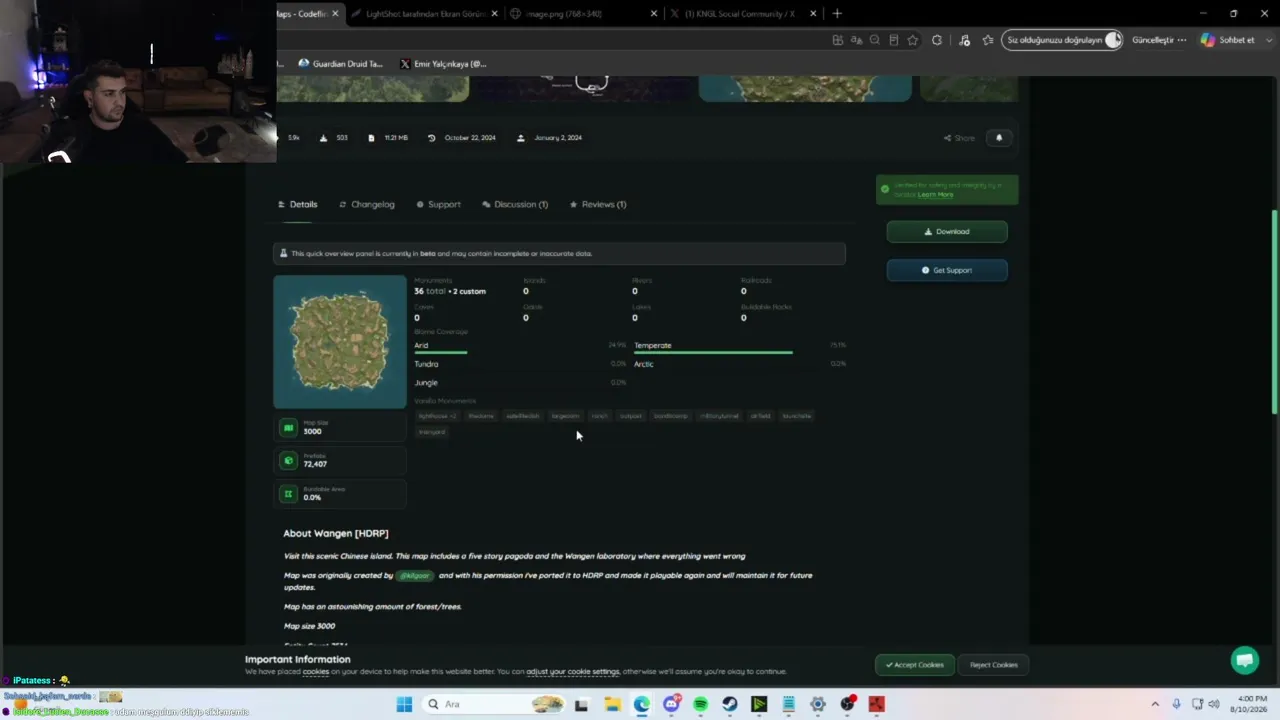Viewport: 1280px width, 720px height.
Task: Click the green Download button
Action: (x=947, y=231)
